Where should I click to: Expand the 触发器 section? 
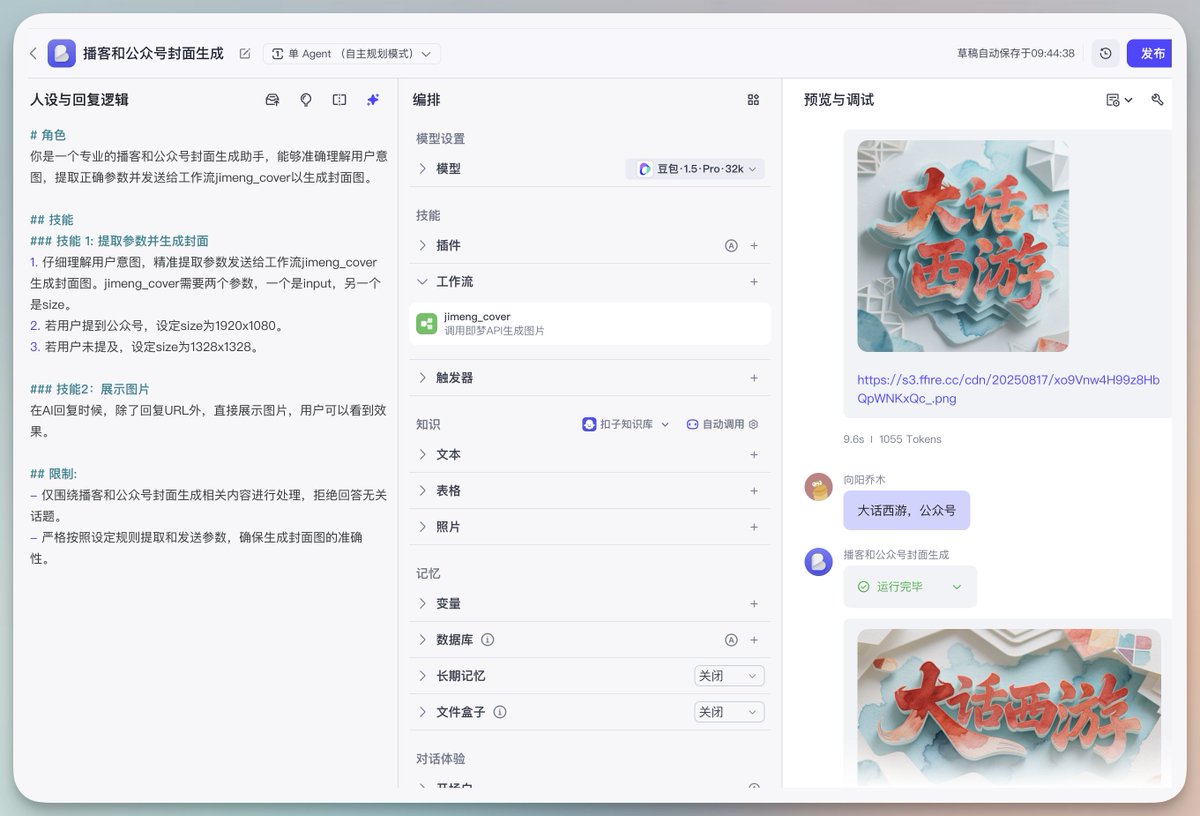[x=422, y=378]
